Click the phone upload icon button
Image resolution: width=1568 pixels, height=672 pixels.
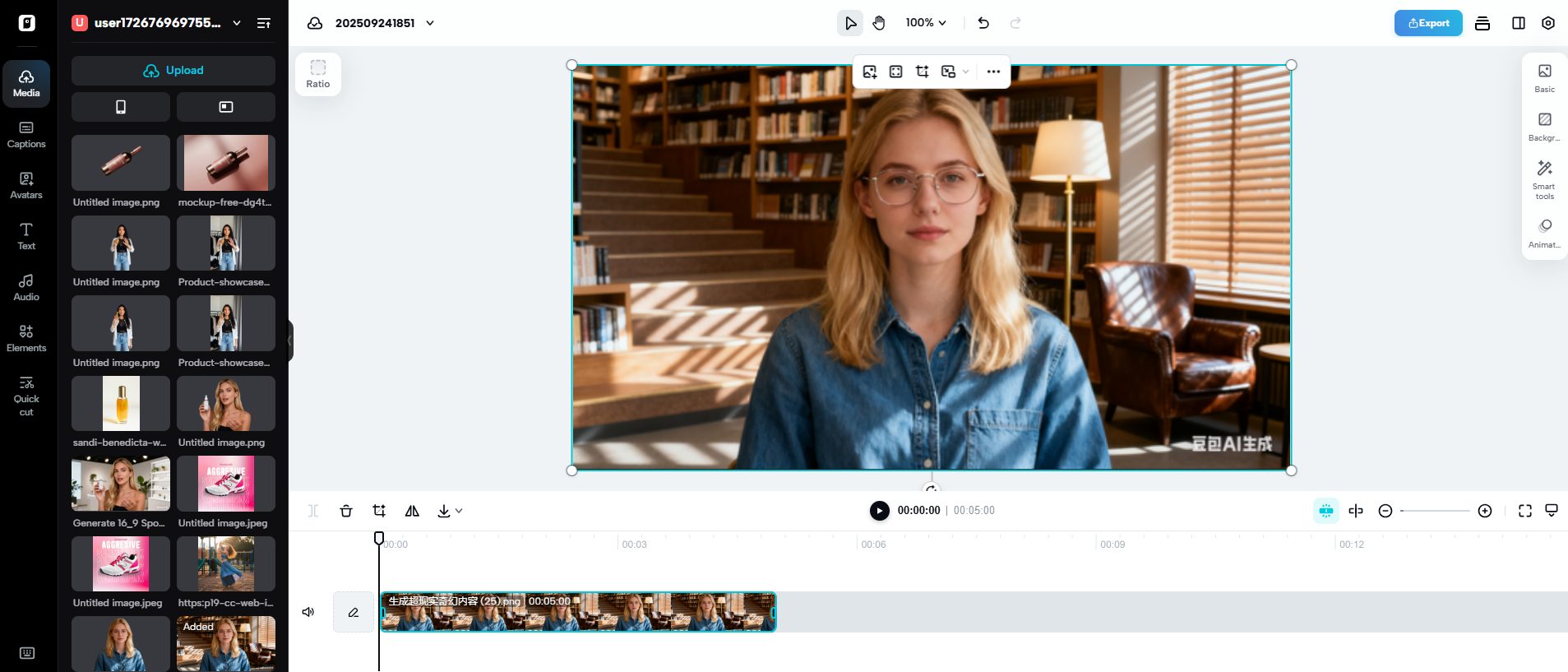click(121, 107)
